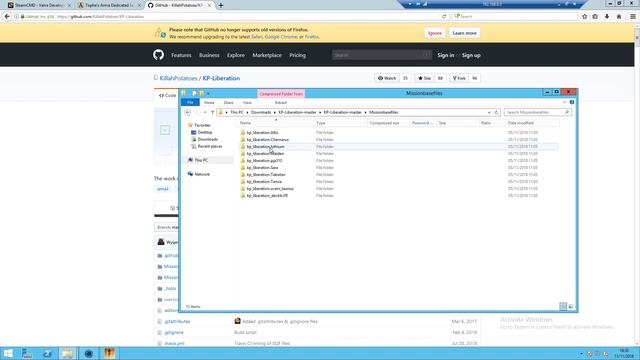
Task: Select the kp_liberation_devkit.VR folder row
Action: (x=399, y=196)
